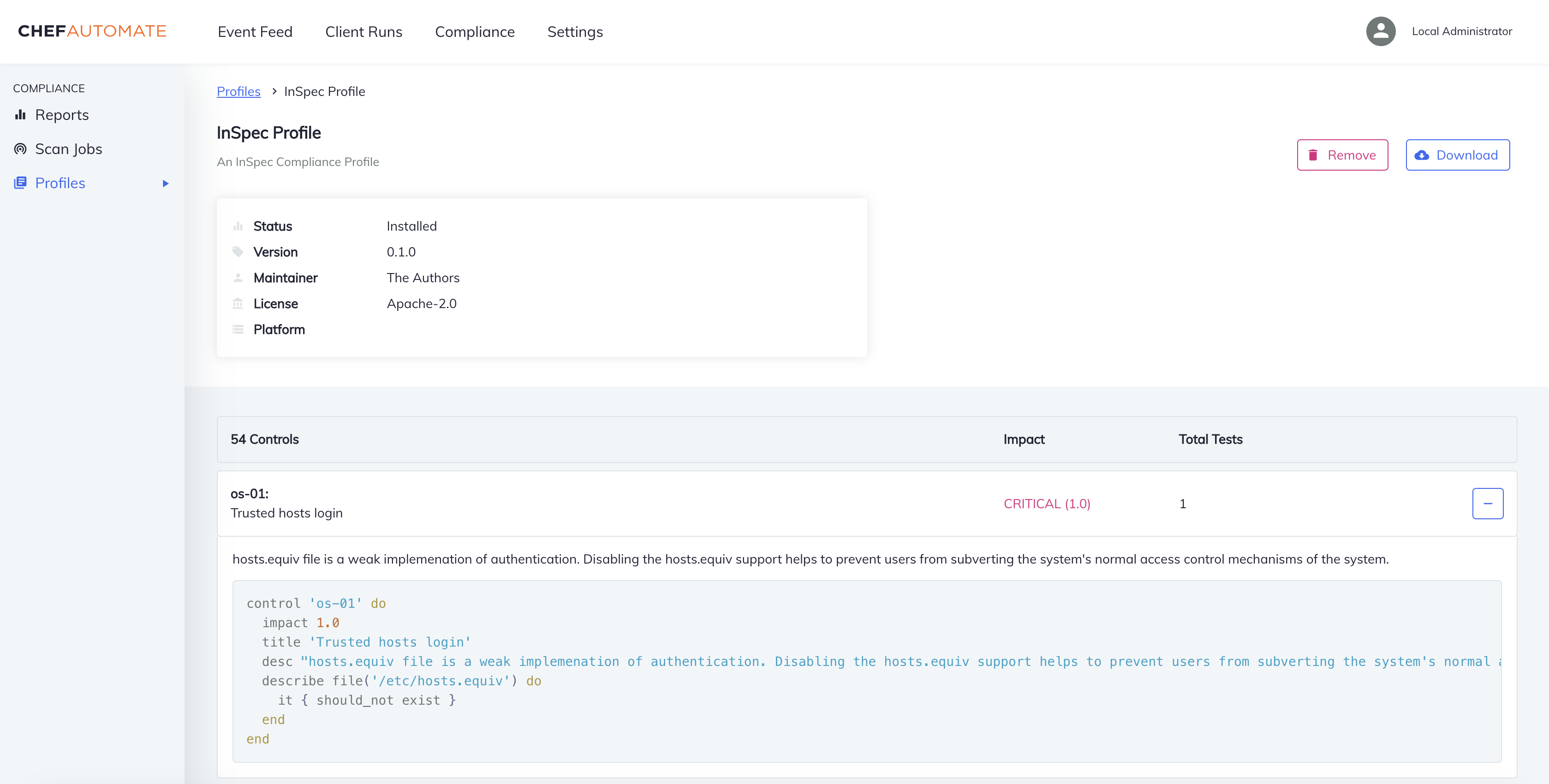Open the Compliance navigation item
This screenshot has width=1549, height=784.
(x=475, y=32)
